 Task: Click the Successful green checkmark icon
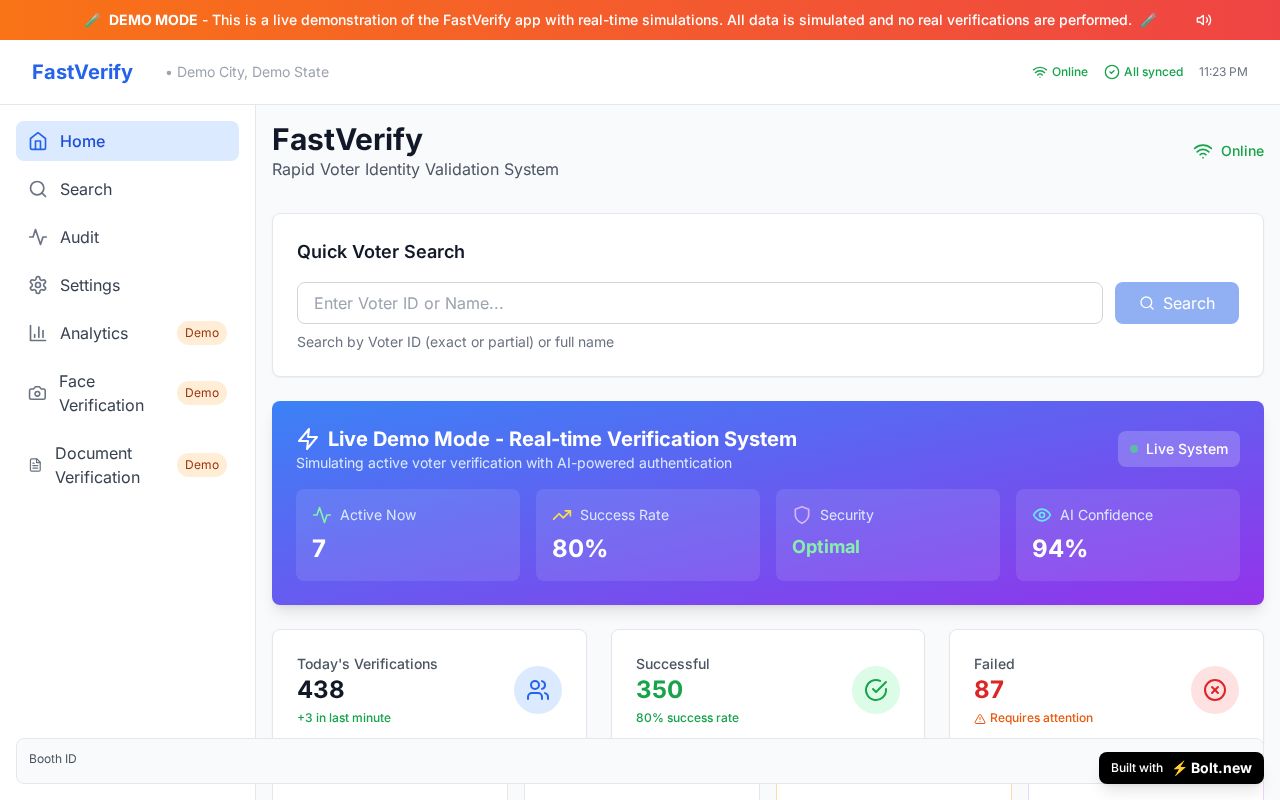tap(876, 690)
